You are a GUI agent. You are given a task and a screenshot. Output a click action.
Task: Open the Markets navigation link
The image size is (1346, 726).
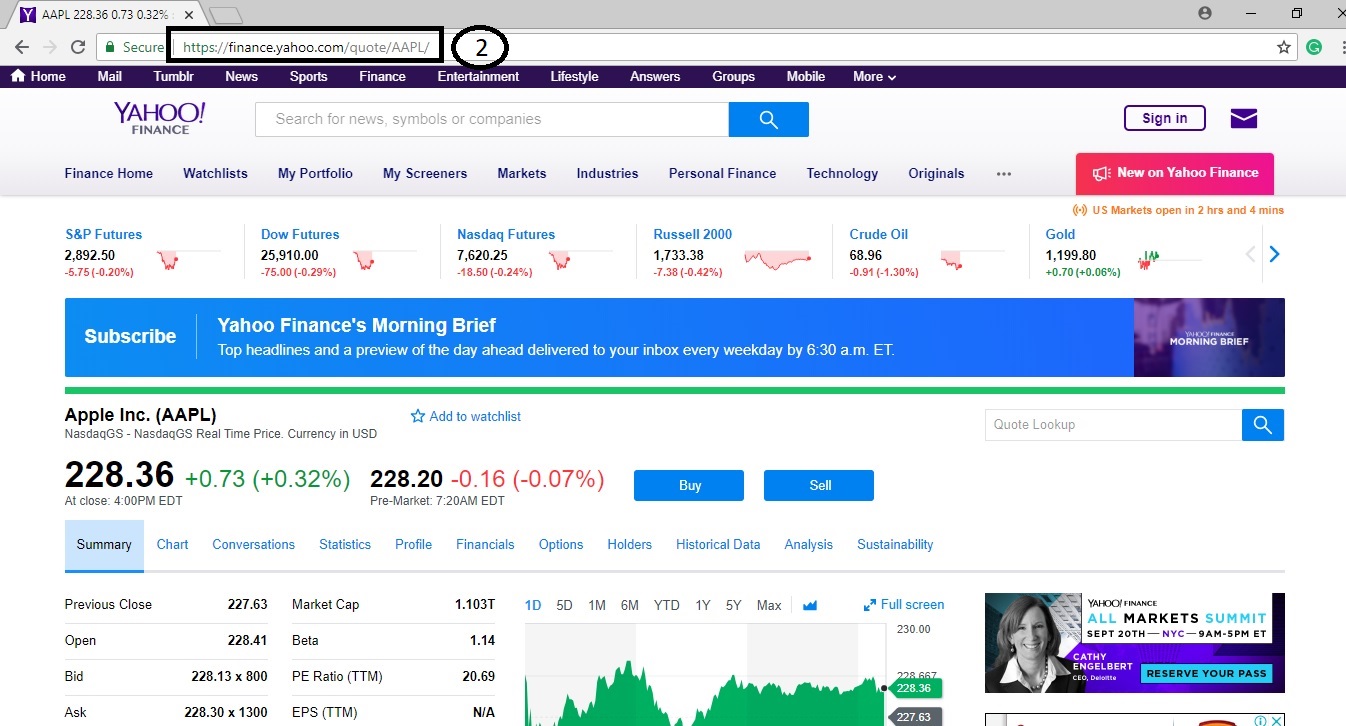tap(522, 173)
